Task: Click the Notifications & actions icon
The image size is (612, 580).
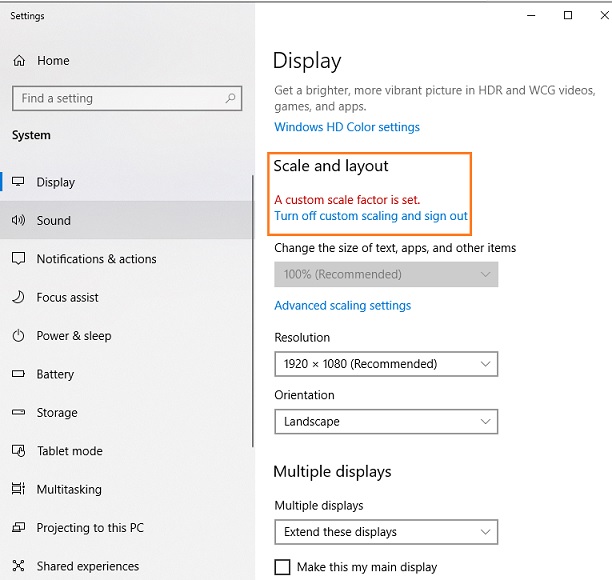Action: (18, 259)
